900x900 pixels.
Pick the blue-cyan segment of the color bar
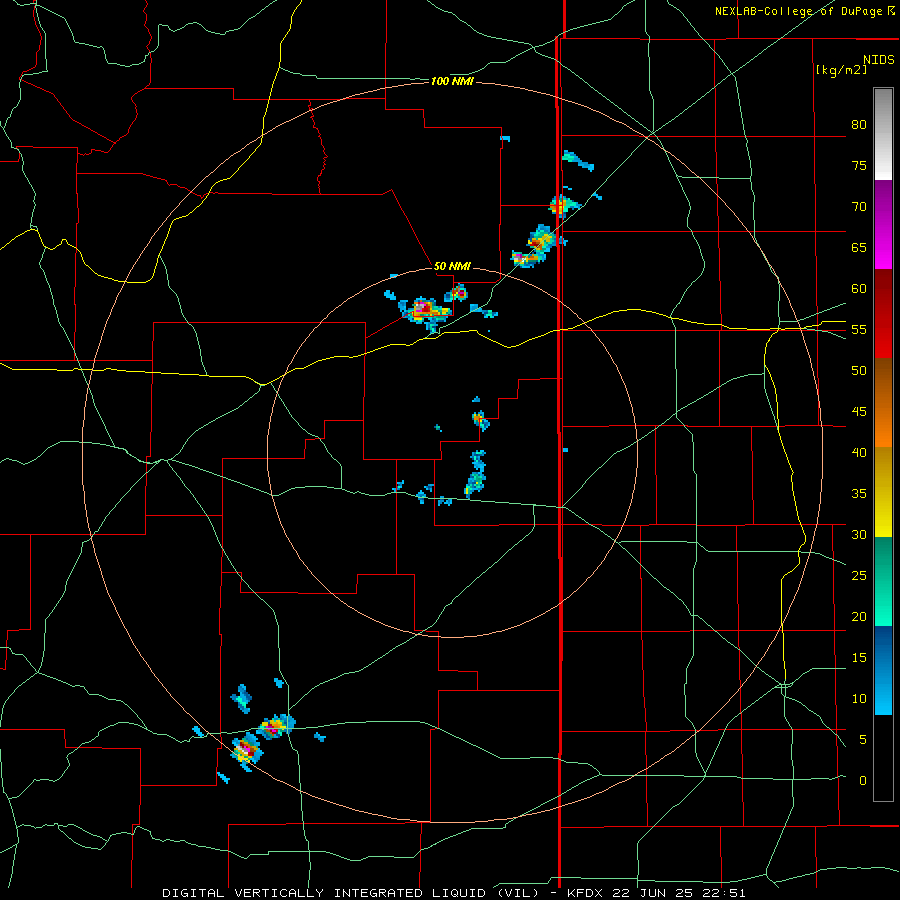tap(883, 670)
